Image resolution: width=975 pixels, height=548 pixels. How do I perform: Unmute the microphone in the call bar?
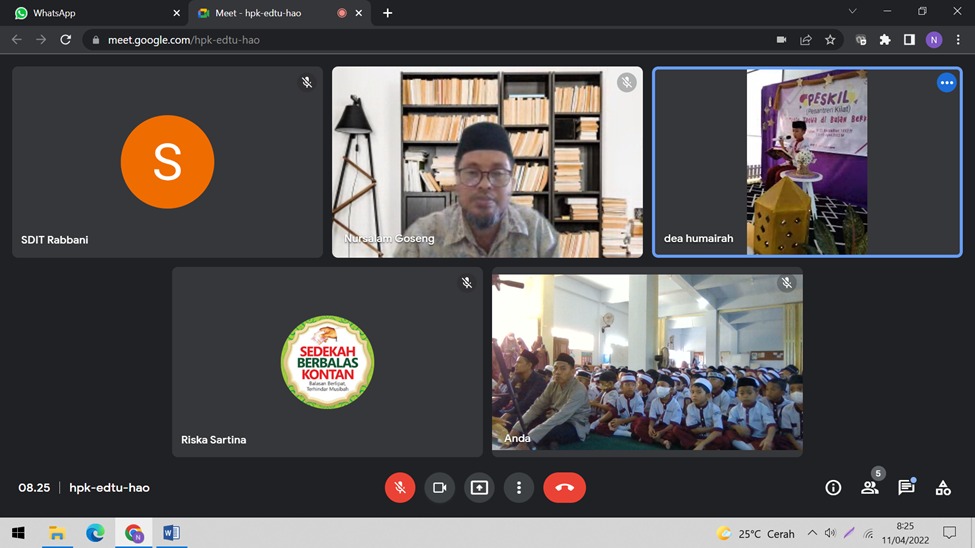[x=400, y=487]
